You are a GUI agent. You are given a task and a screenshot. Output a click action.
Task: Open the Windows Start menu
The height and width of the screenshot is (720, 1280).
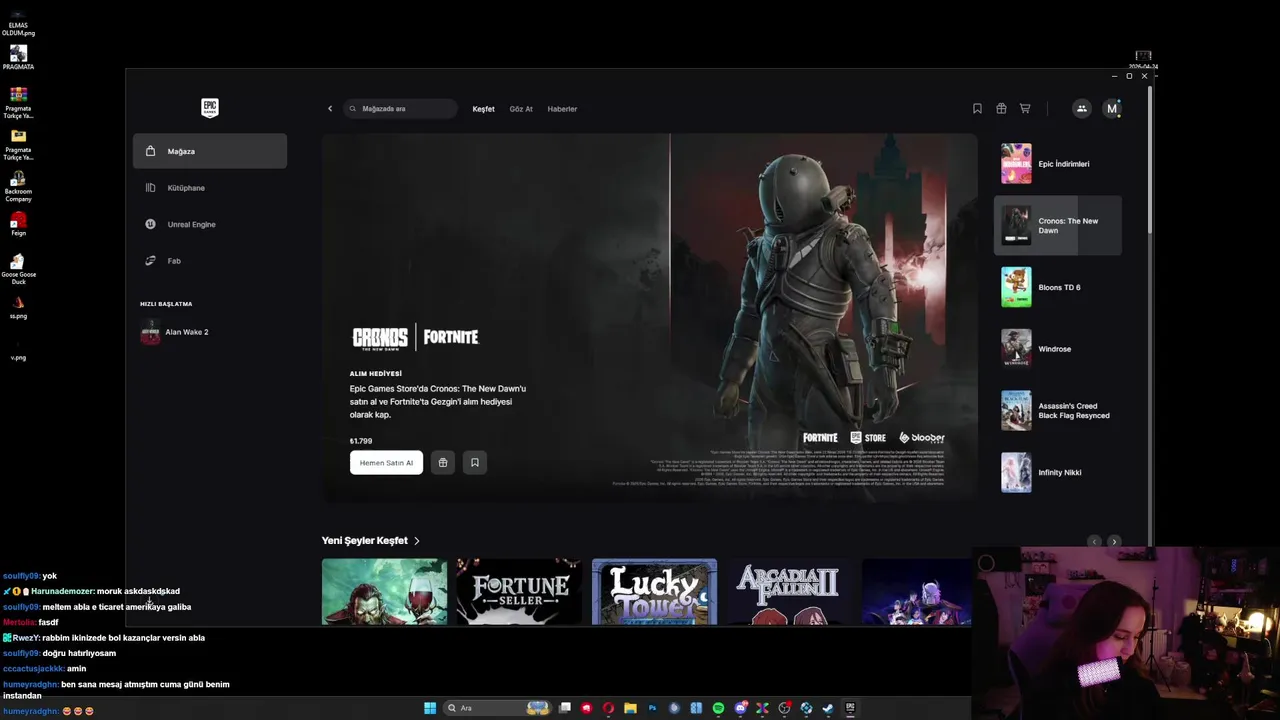[x=430, y=708]
